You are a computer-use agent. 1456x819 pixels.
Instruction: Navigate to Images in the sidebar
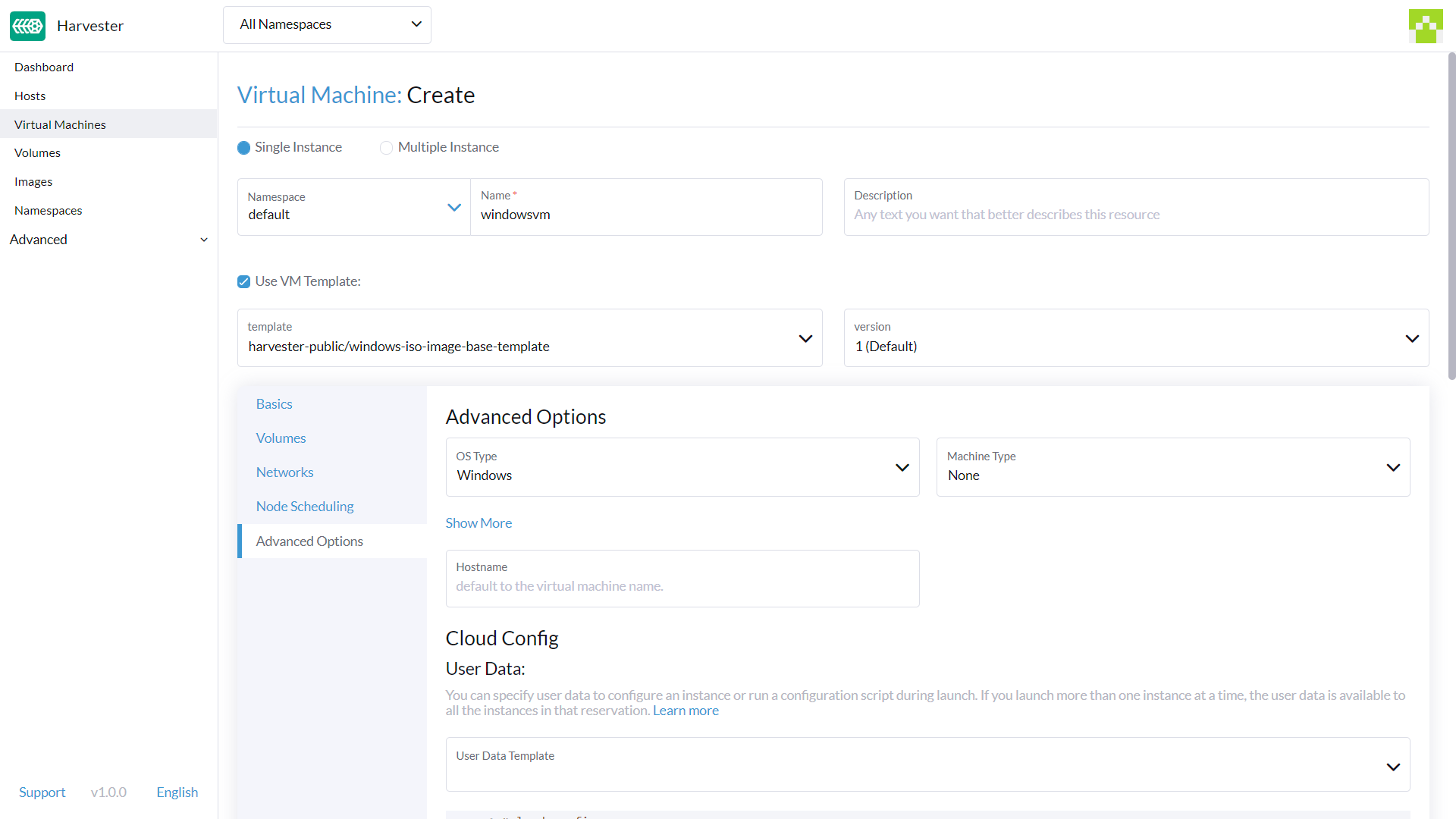[x=33, y=181]
